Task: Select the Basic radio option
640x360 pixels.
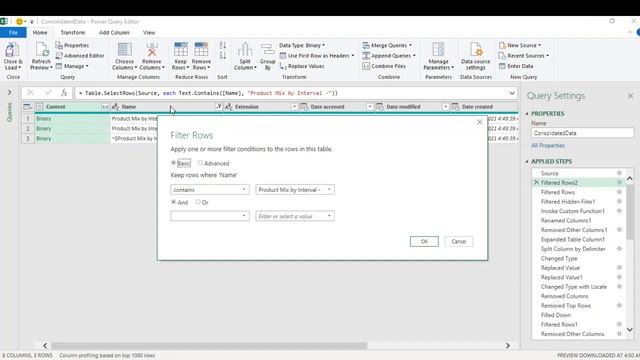Action: point(173,163)
